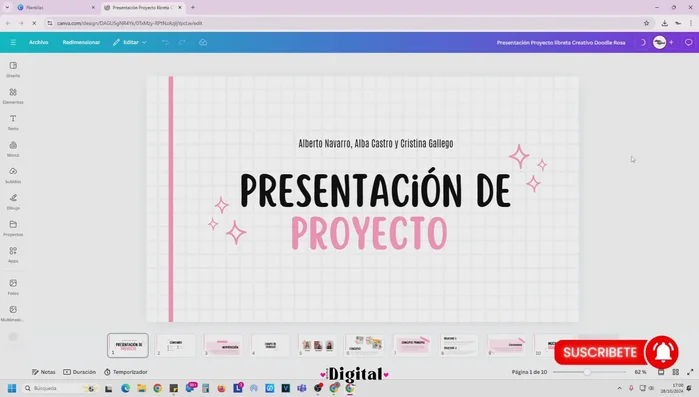Select the pink PROYECTO heading text
This screenshot has height=397, width=699.
[x=369, y=233]
